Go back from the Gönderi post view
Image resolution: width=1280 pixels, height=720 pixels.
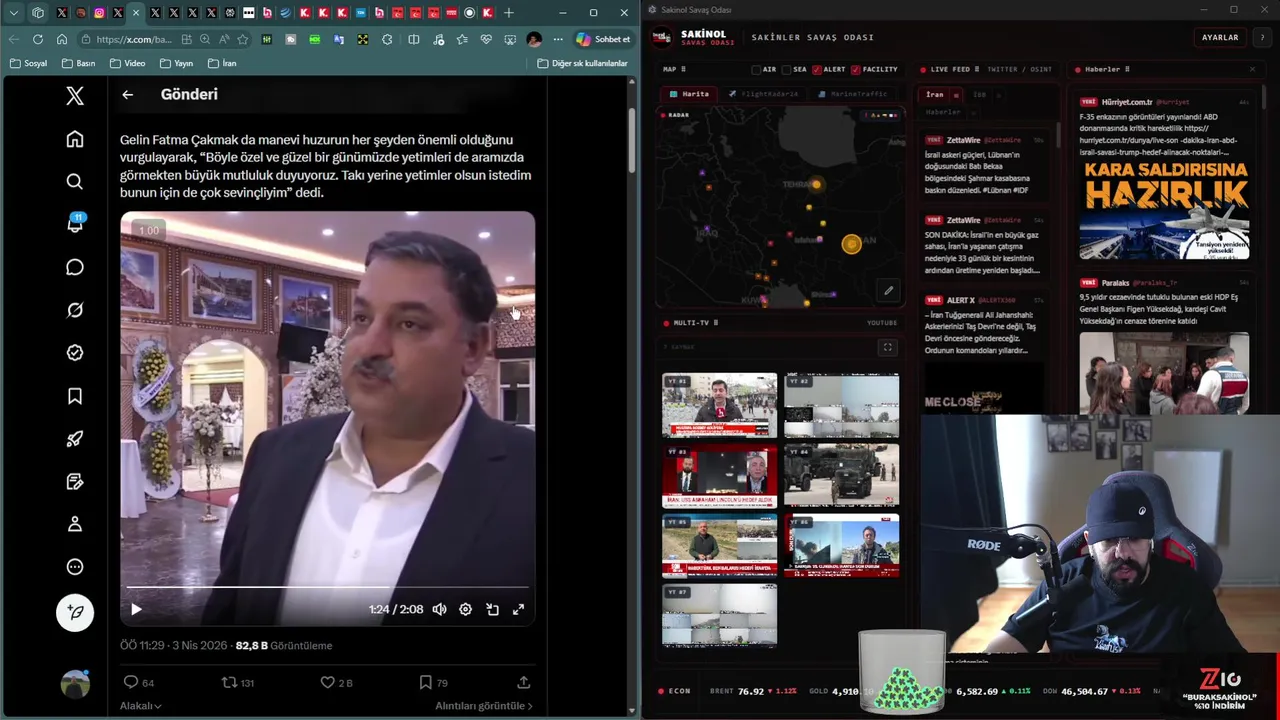point(128,94)
